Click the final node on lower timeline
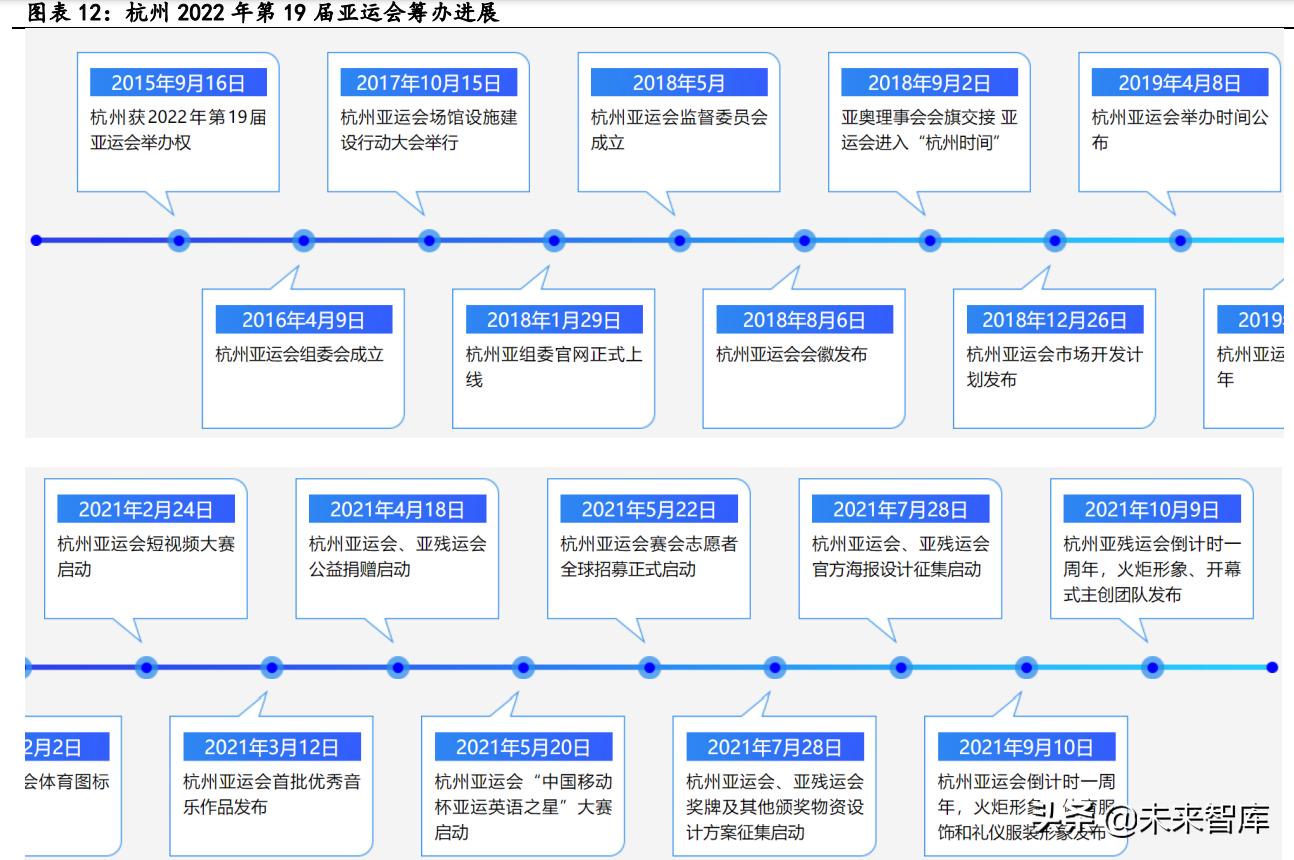Screen dimensions: 1294x860 [1271, 666]
